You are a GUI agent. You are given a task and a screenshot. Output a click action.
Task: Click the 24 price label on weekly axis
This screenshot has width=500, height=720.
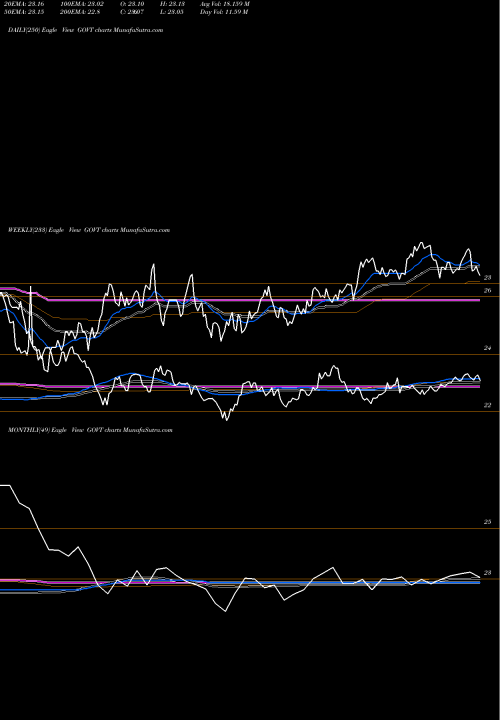pos(488,348)
